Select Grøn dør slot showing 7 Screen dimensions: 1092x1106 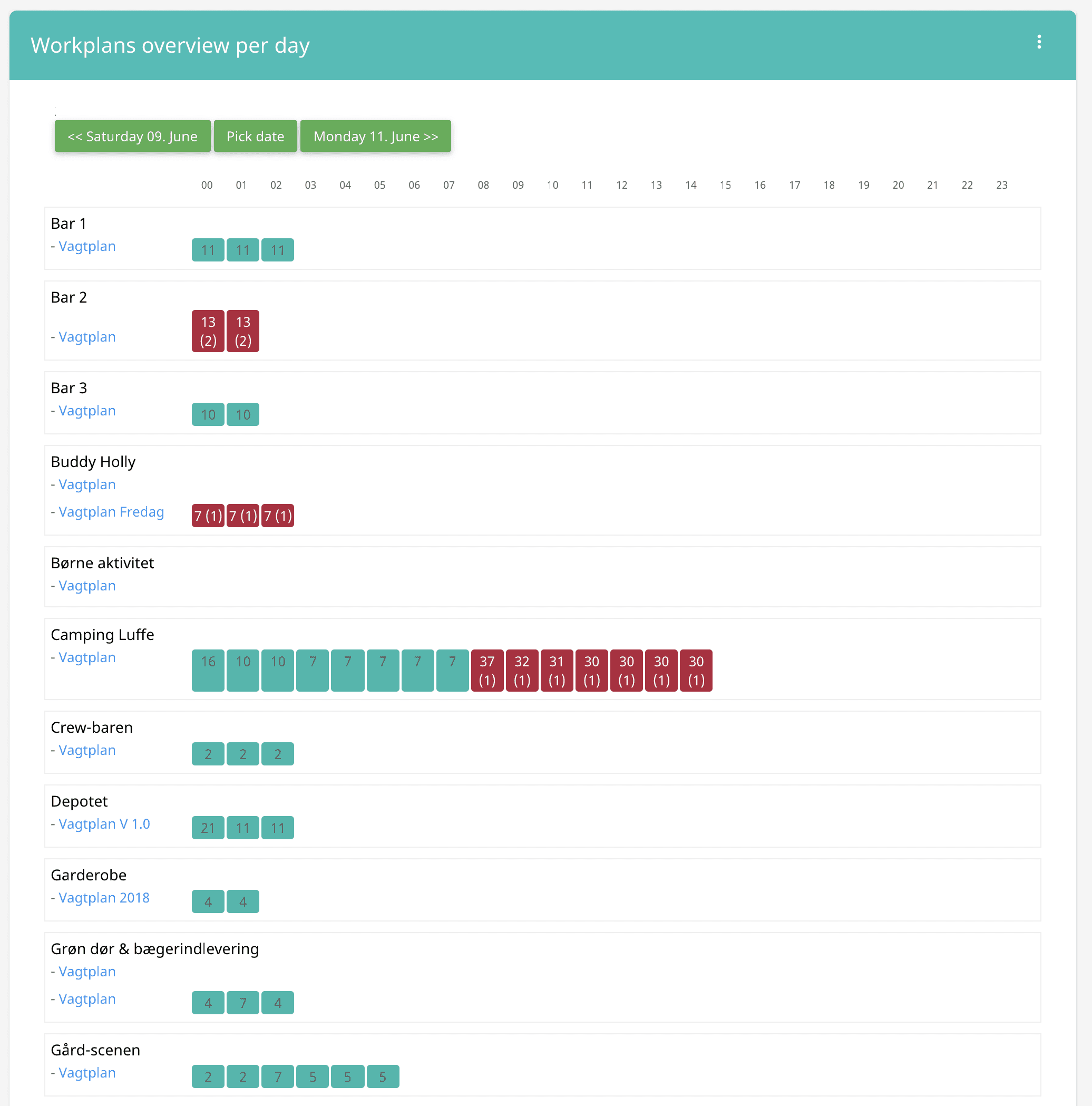[243, 1002]
